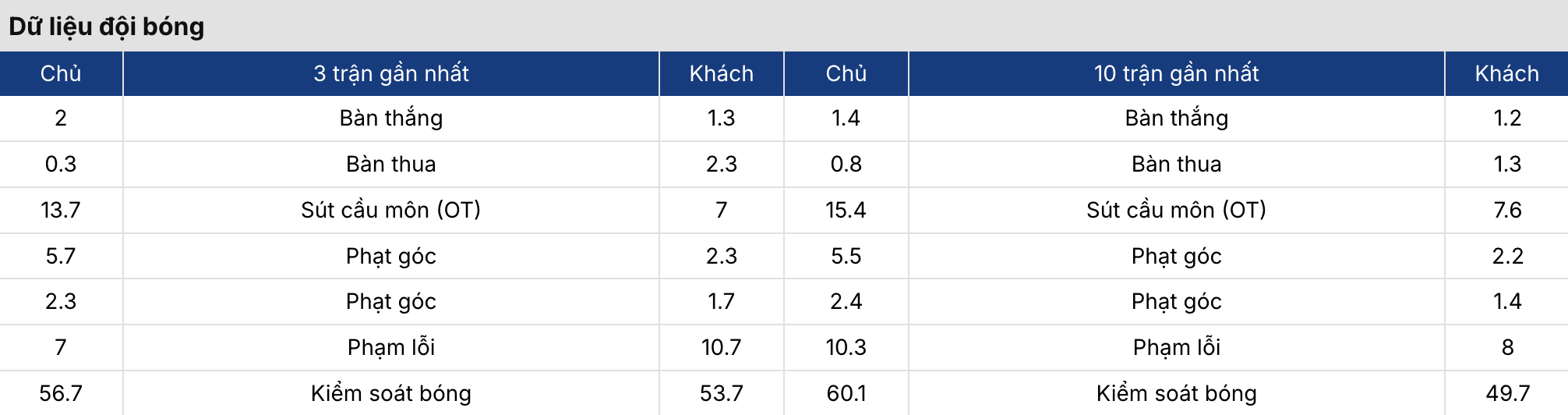Click the 60.1 possession value
Screen dimensions: 1568x415
click(846, 393)
